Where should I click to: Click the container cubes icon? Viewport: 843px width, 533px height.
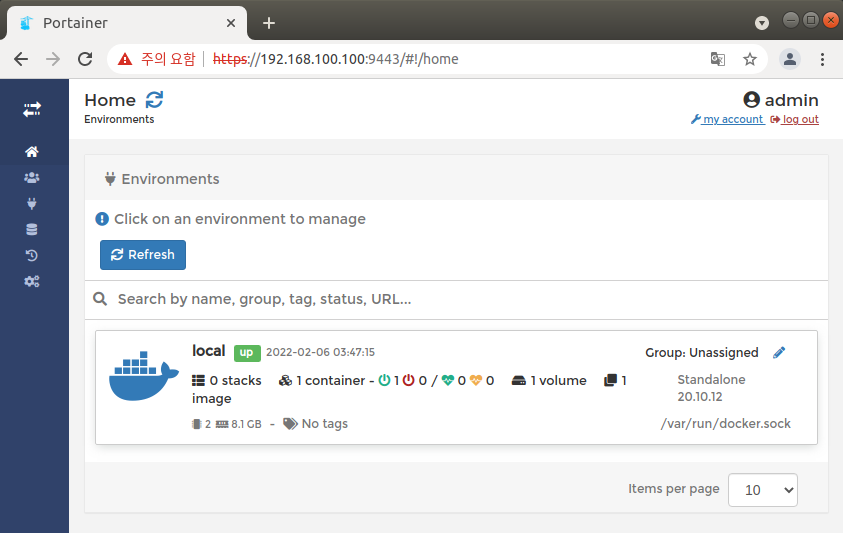[x=285, y=381]
